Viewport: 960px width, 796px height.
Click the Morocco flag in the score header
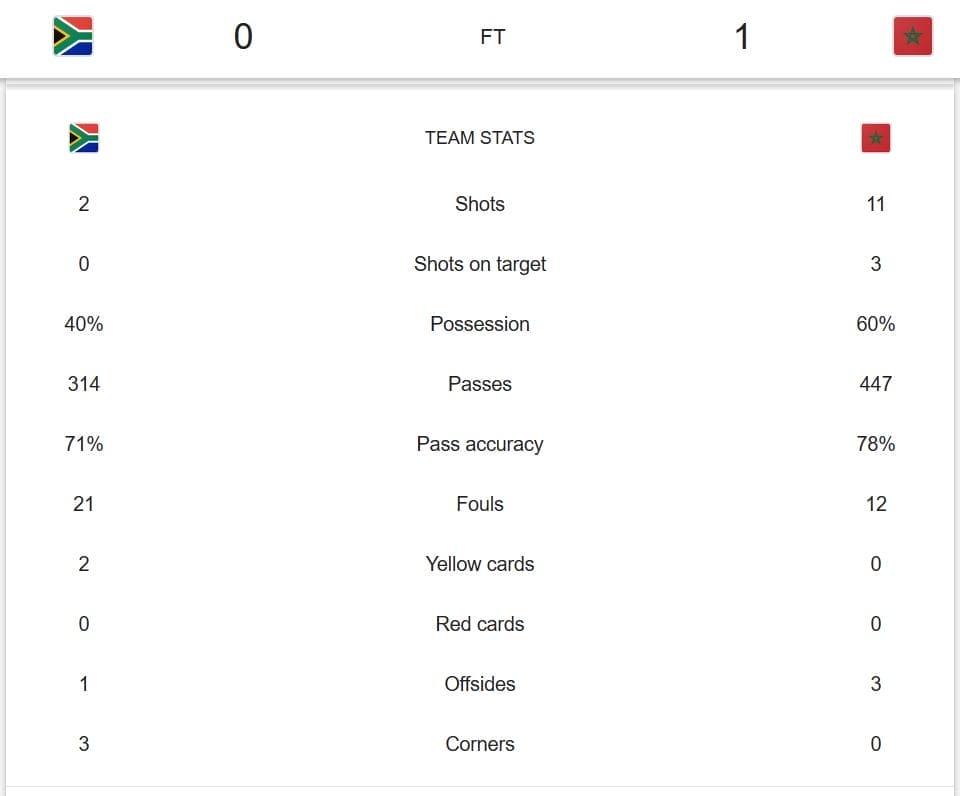(912, 36)
